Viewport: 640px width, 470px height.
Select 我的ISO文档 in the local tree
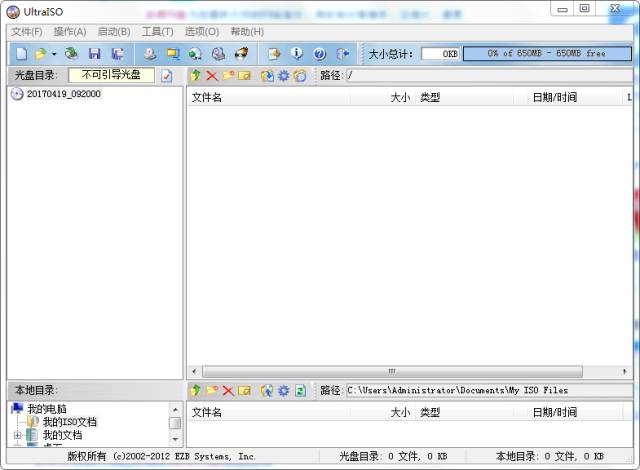click(70, 422)
